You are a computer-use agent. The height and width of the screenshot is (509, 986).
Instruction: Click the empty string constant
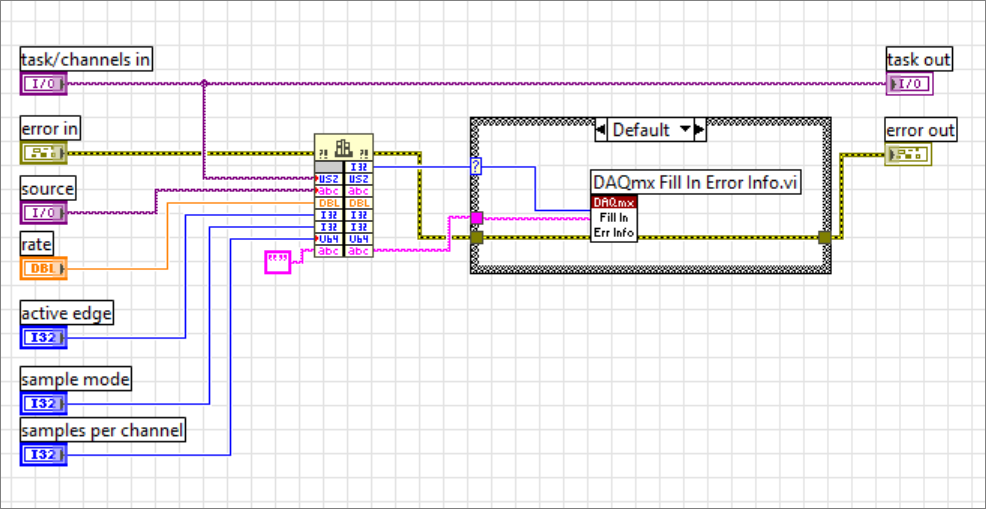[x=277, y=262]
